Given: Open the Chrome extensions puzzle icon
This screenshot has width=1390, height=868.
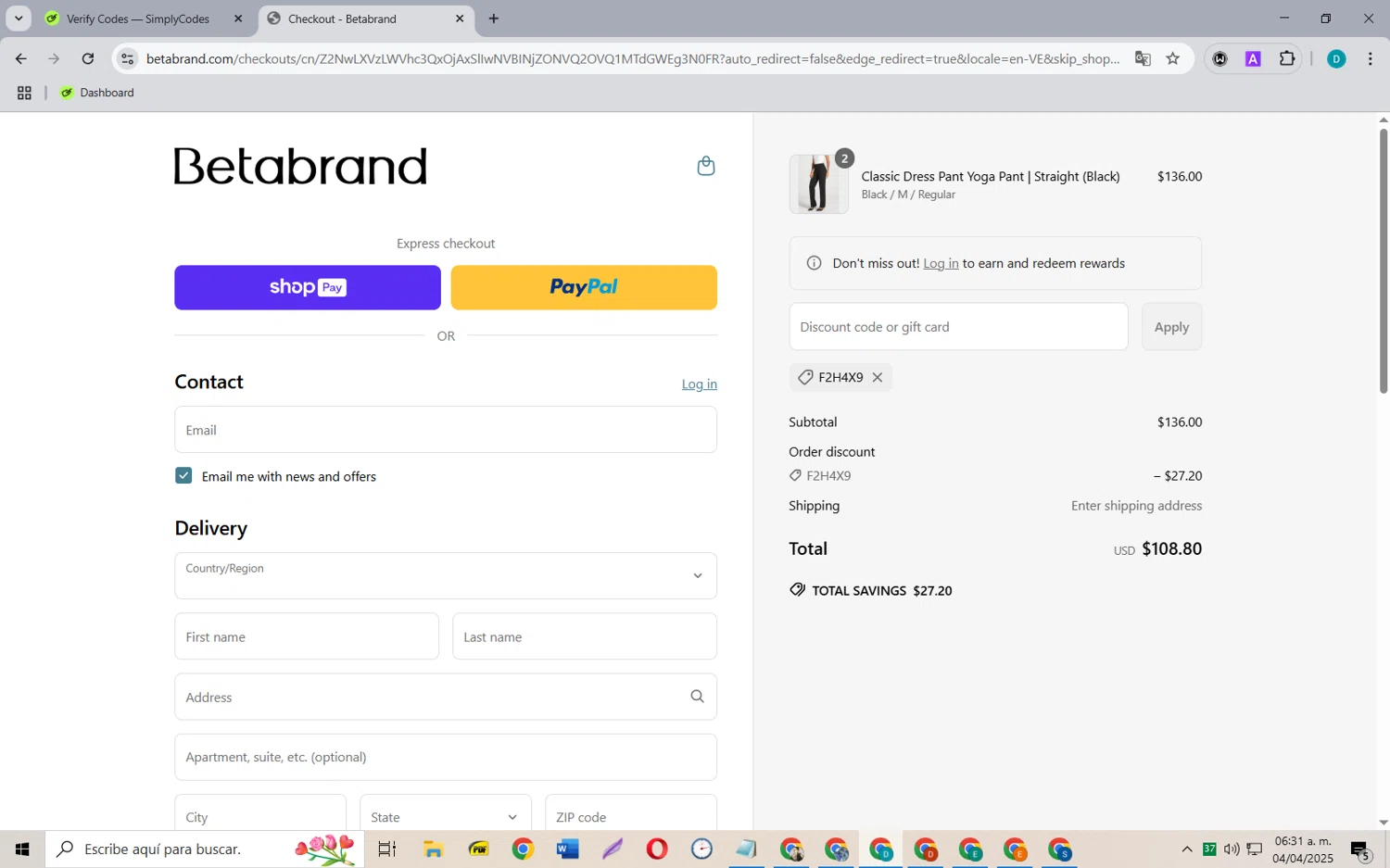Looking at the screenshot, I should pos(1287,58).
